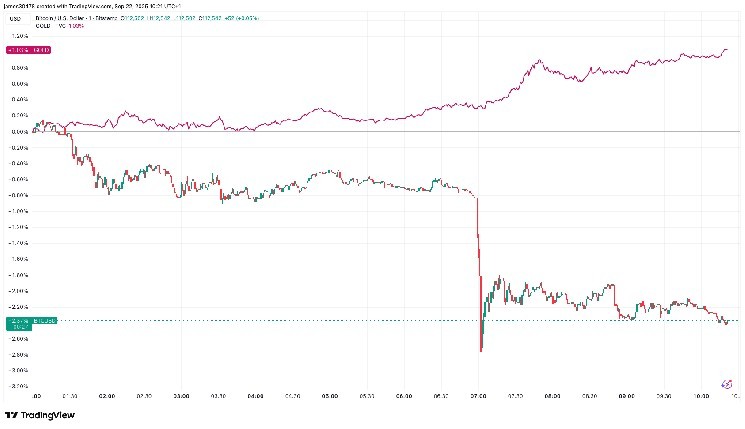Click the 10:00 time axis label
The width and height of the screenshot is (745, 429).
click(x=700, y=396)
